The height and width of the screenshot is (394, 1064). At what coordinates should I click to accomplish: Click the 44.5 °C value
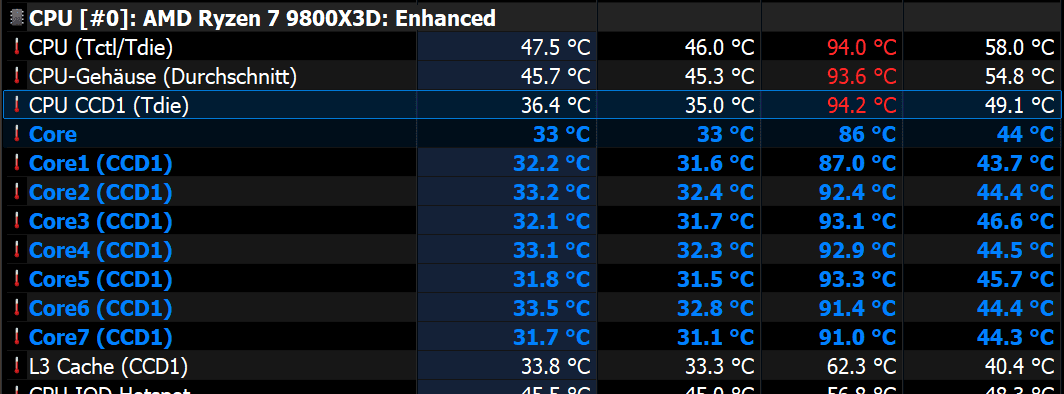(x=1016, y=251)
